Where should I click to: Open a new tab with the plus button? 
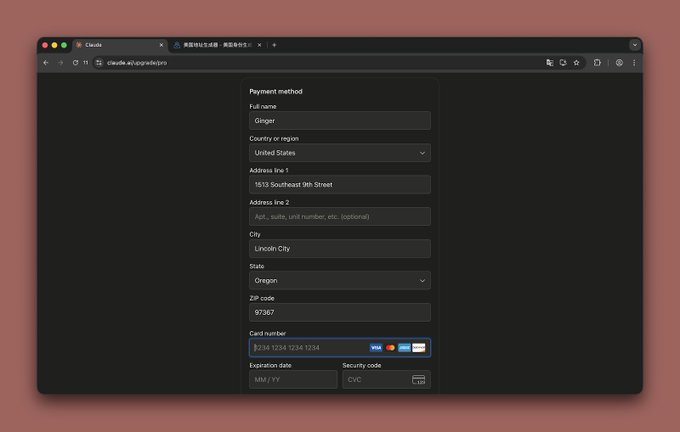274,45
